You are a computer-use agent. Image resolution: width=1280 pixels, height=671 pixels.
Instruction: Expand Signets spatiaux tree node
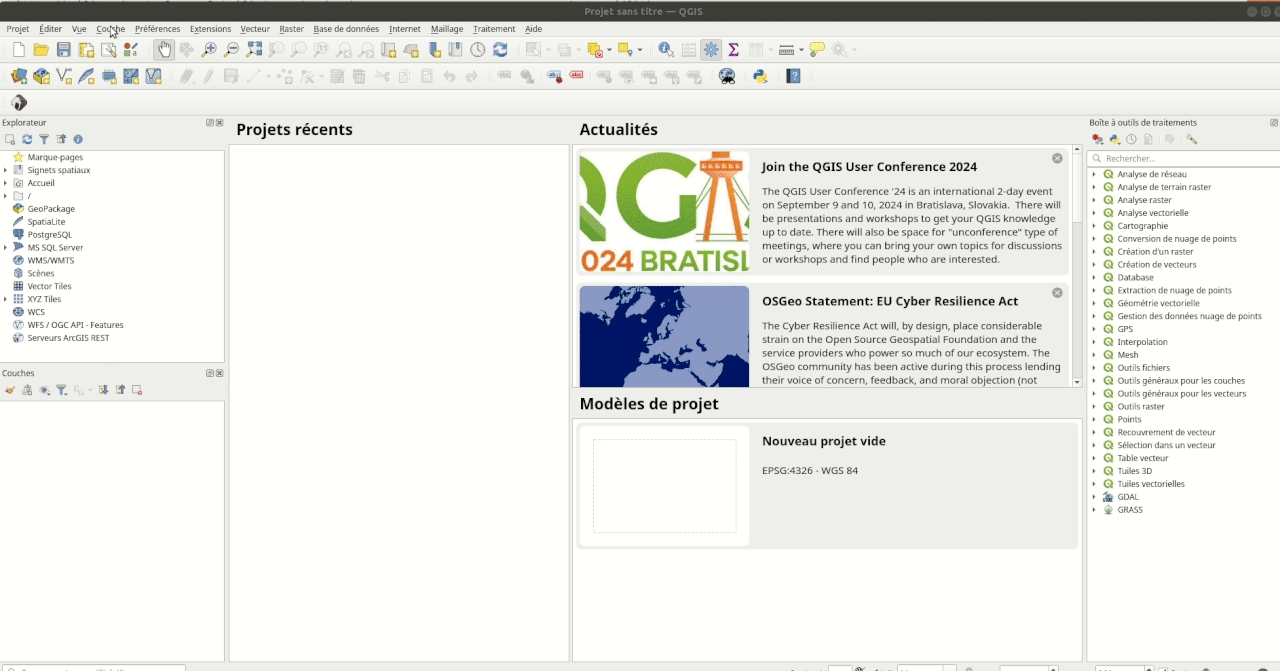[x=5, y=170]
